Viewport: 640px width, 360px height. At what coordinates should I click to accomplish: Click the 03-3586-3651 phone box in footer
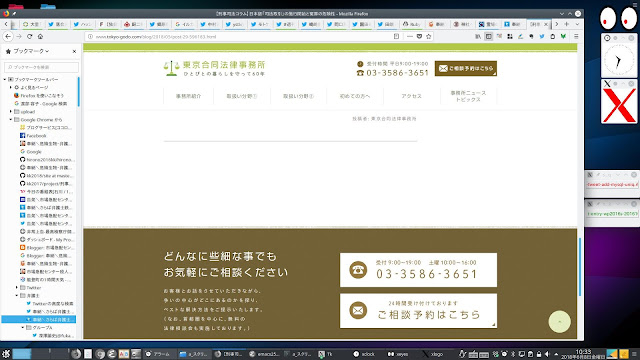(418, 270)
